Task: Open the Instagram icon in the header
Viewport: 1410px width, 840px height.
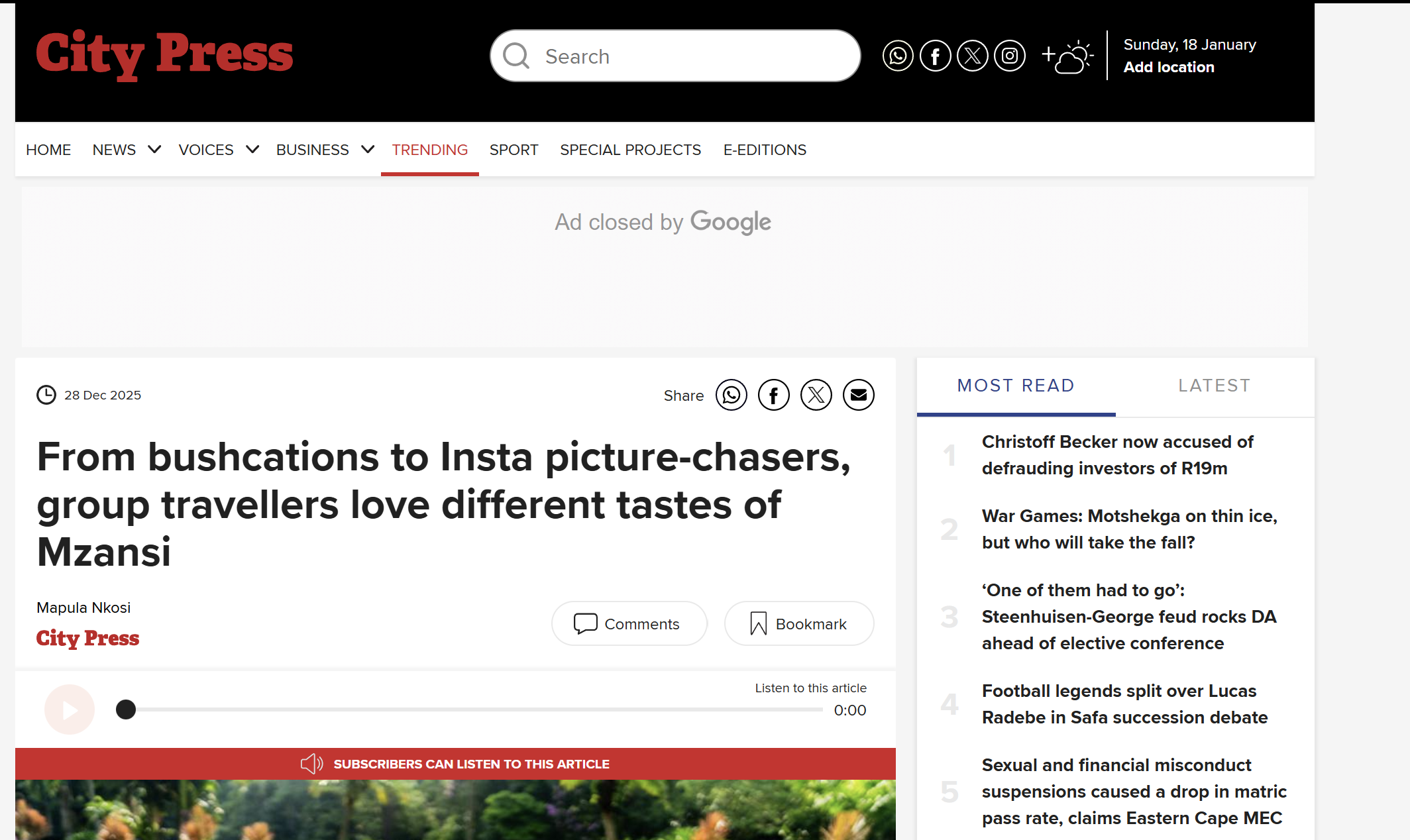Action: [1010, 56]
